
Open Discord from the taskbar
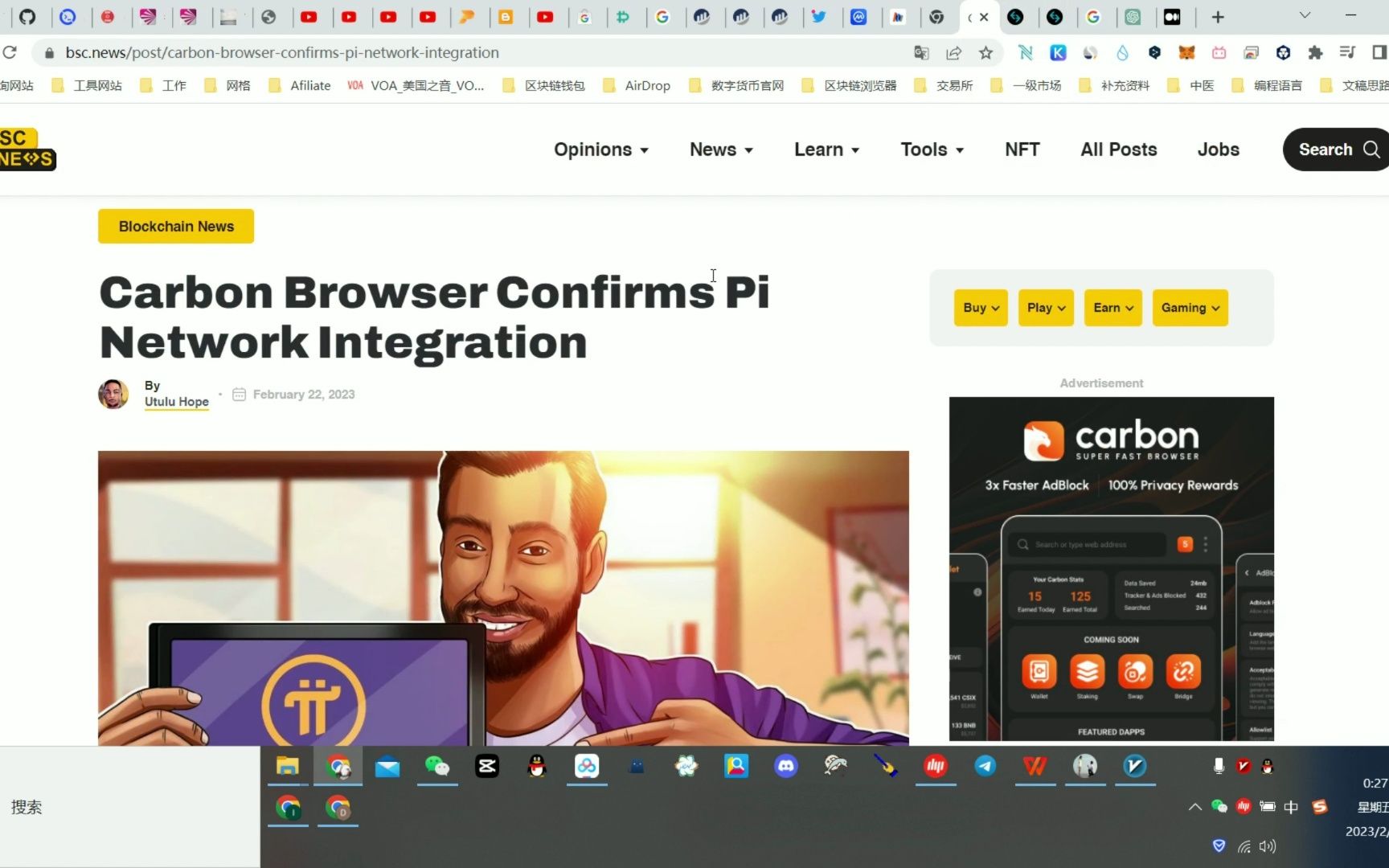click(x=786, y=766)
